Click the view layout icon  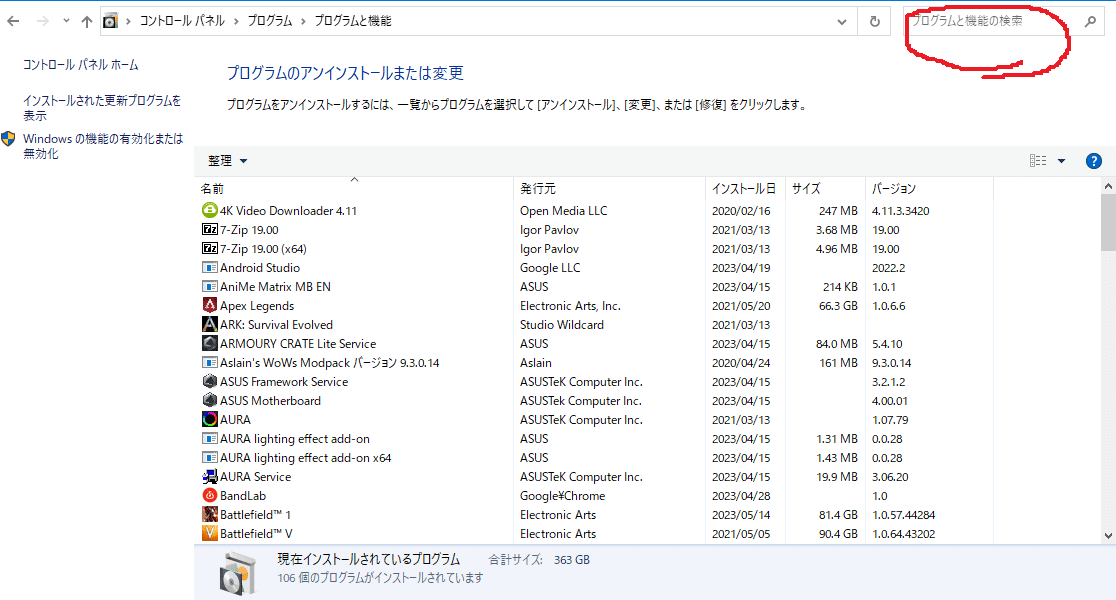point(1038,161)
